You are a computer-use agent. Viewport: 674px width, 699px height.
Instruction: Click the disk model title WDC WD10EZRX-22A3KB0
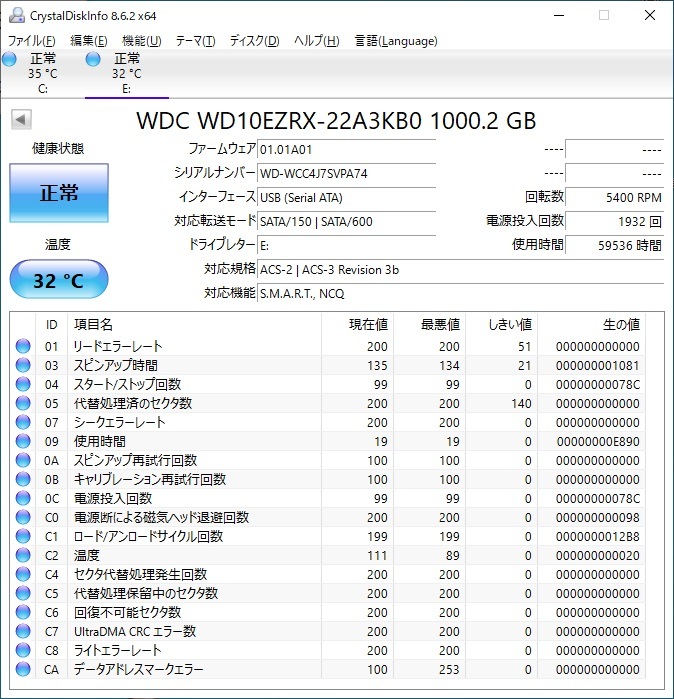(x=336, y=120)
